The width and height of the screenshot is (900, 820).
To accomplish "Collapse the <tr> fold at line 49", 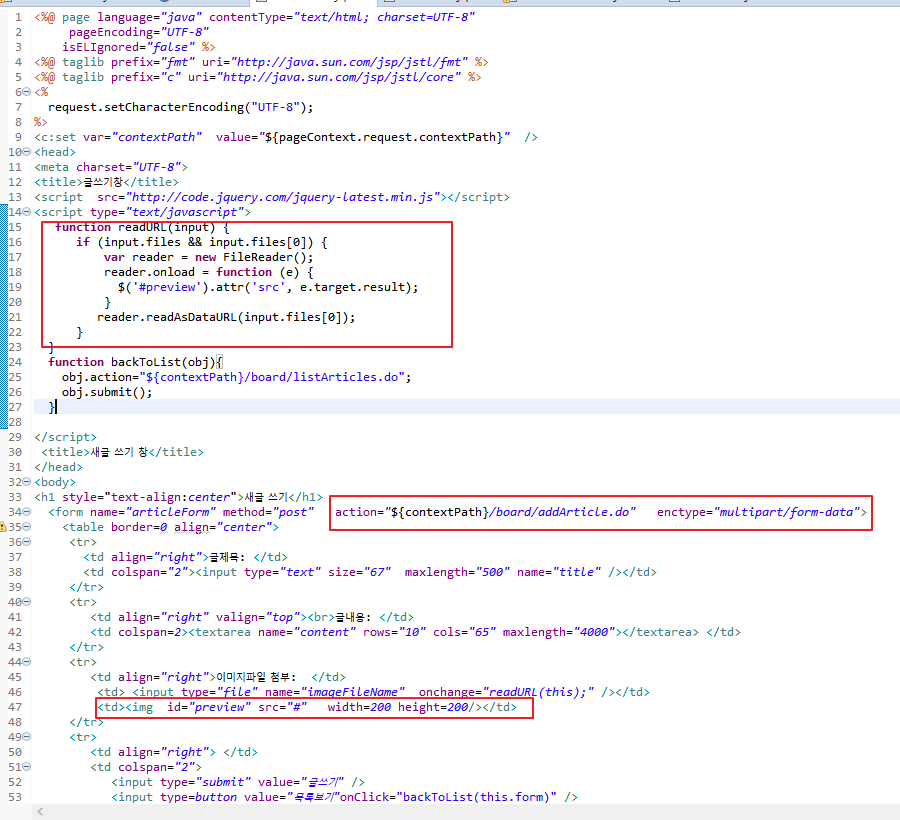I will 26,737.
